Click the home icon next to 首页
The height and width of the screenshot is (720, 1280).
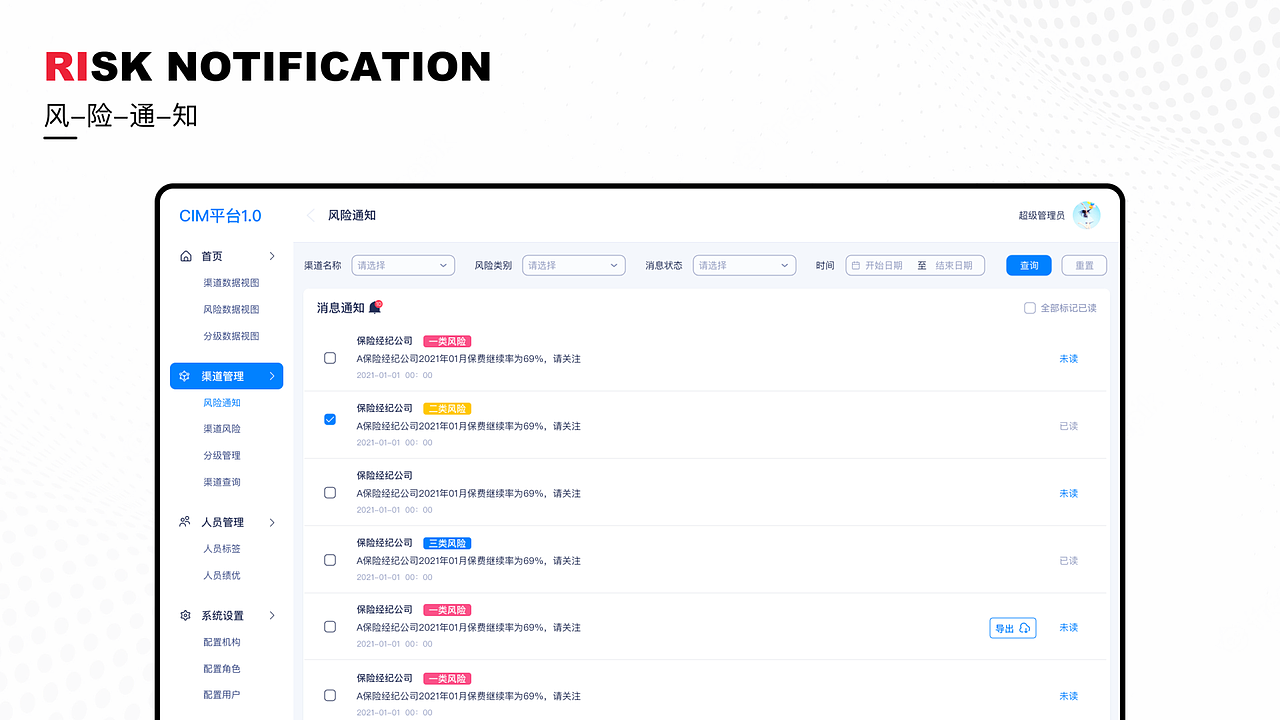[x=185, y=256]
